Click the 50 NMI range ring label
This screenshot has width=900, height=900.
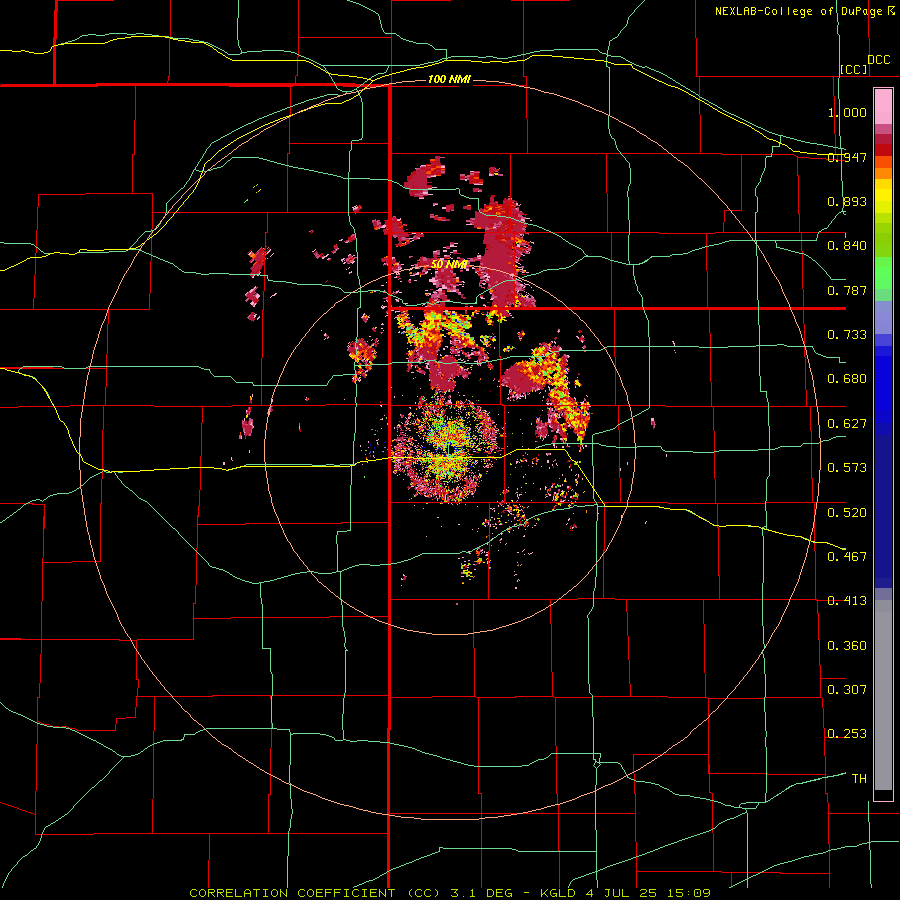pyautogui.click(x=449, y=265)
